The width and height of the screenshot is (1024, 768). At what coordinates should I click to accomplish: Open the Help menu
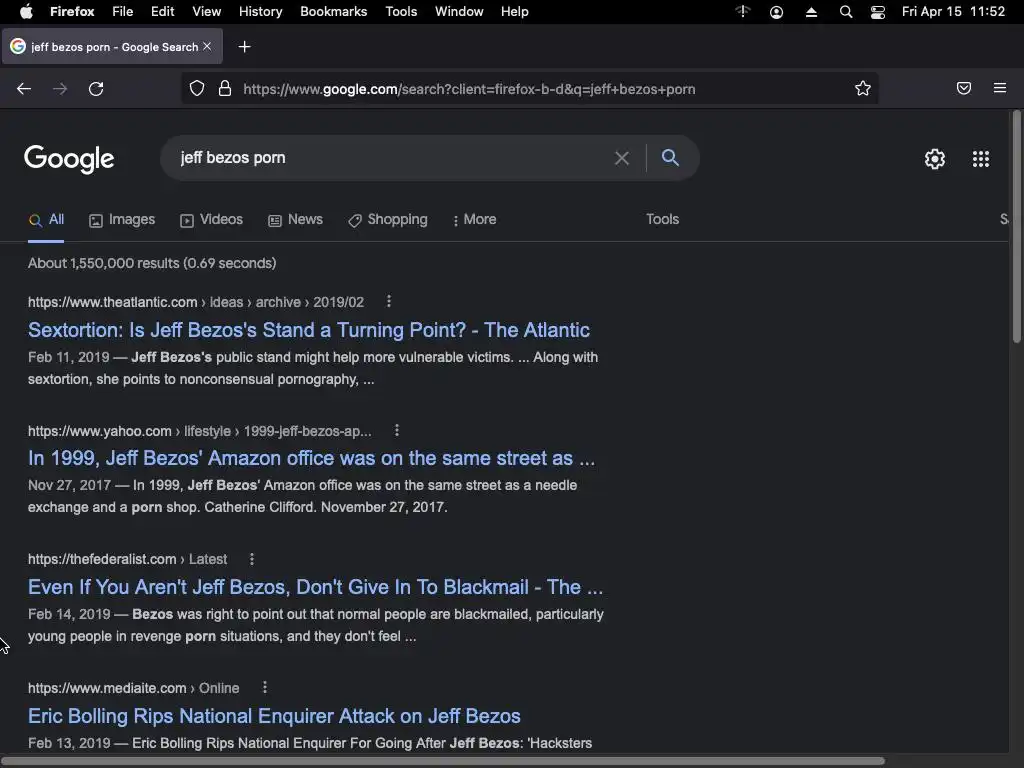tap(515, 12)
